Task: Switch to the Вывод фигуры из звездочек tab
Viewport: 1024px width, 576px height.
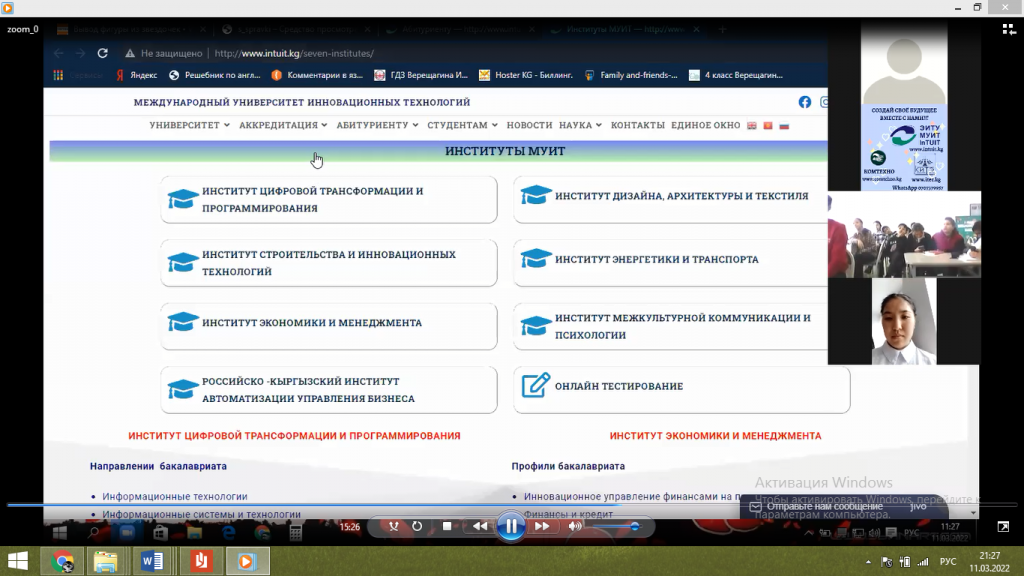Action: pyautogui.click(x=131, y=29)
